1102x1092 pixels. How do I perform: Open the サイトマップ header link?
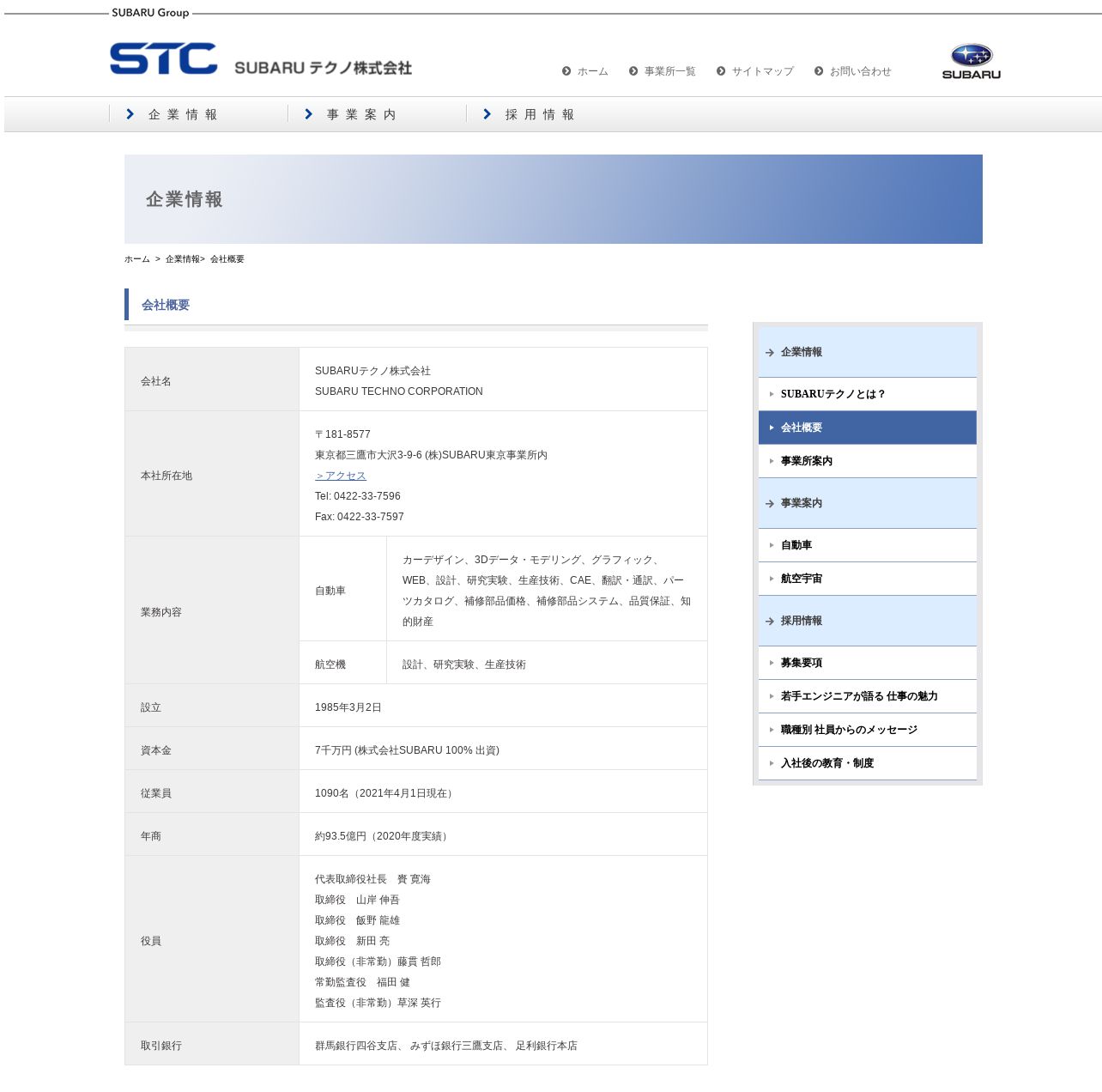click(762, 71)
